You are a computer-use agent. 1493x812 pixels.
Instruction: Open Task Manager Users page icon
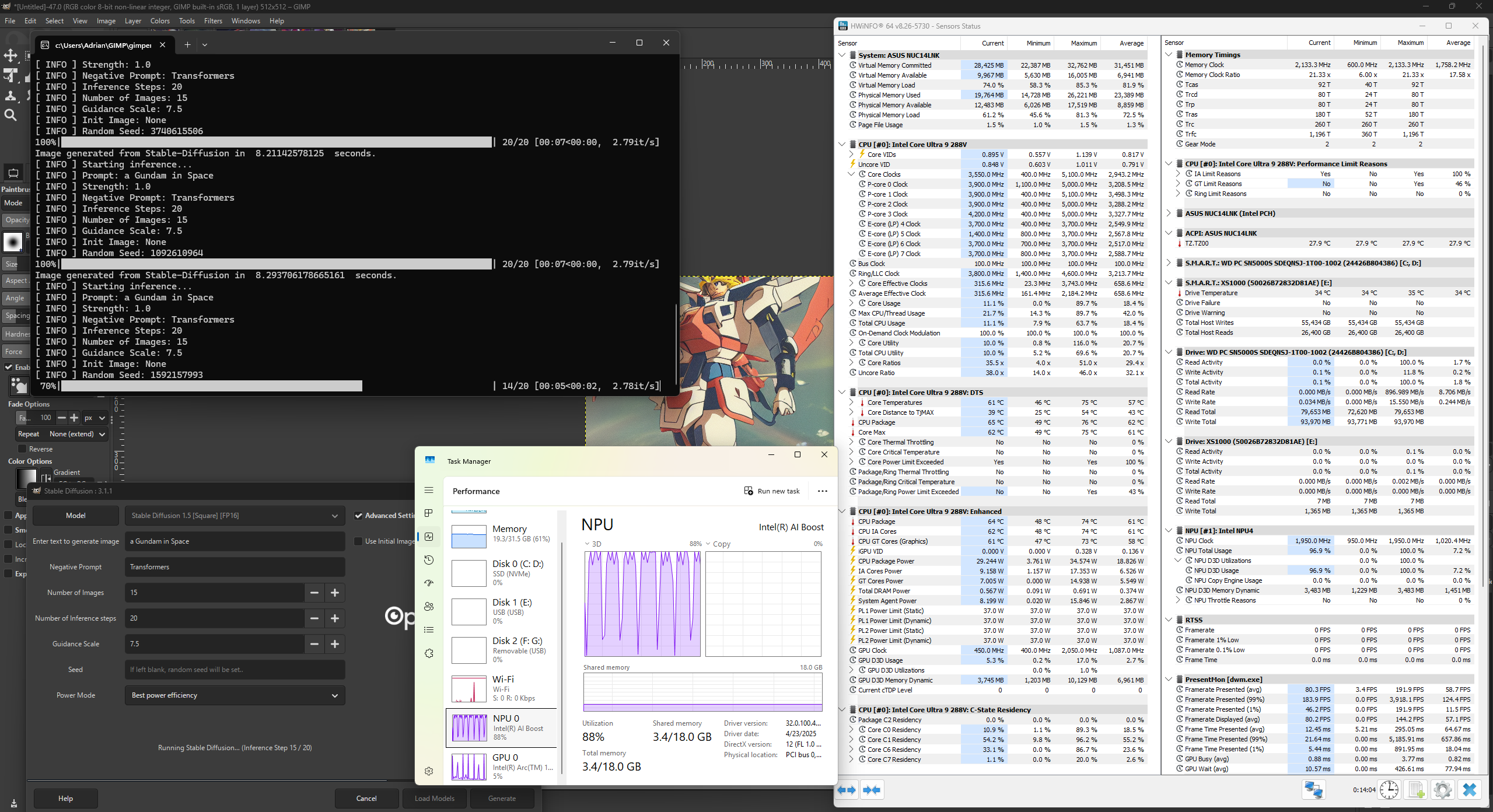(429, 606)
